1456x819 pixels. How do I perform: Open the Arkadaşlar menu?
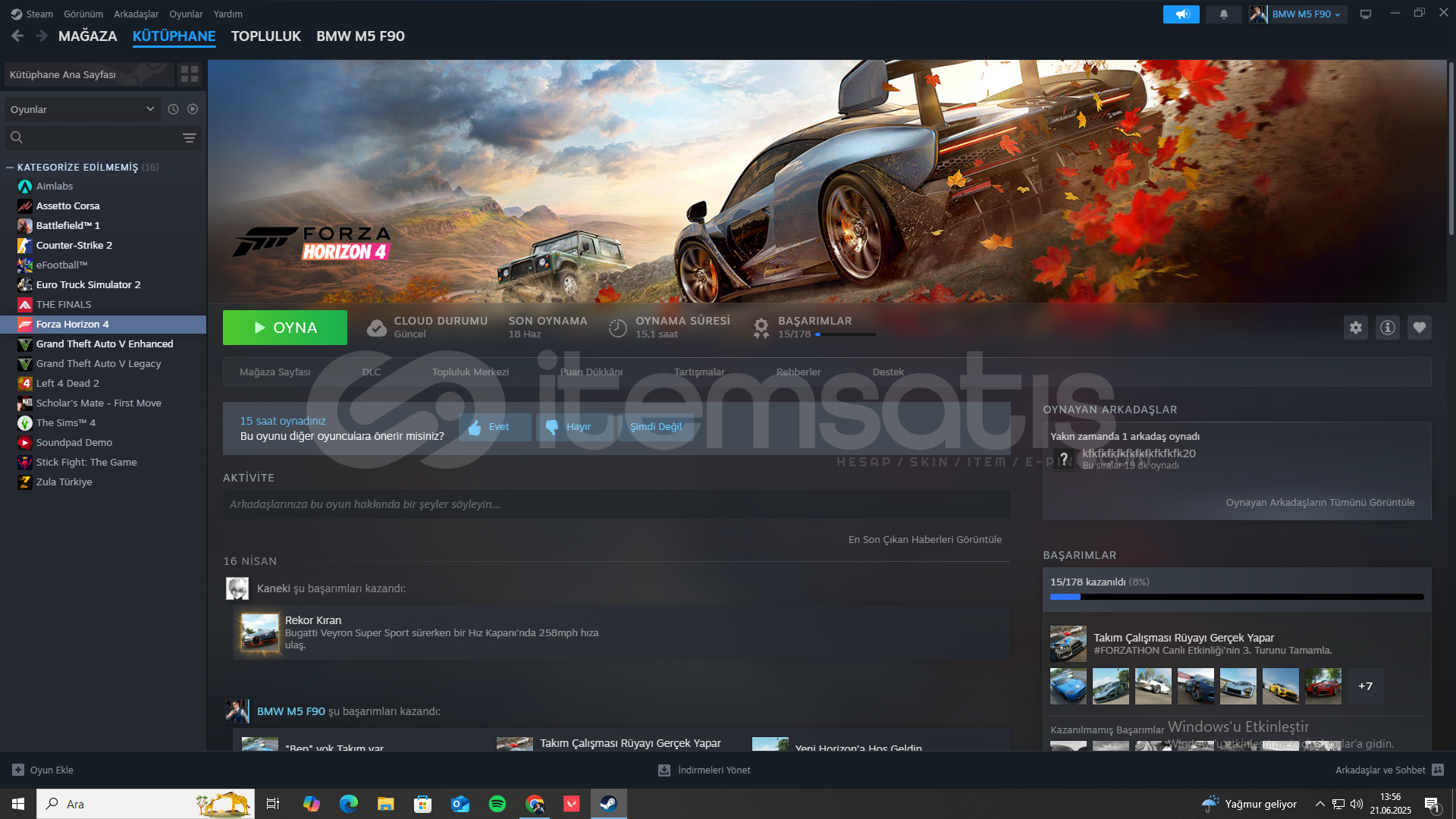coord(136,14)
